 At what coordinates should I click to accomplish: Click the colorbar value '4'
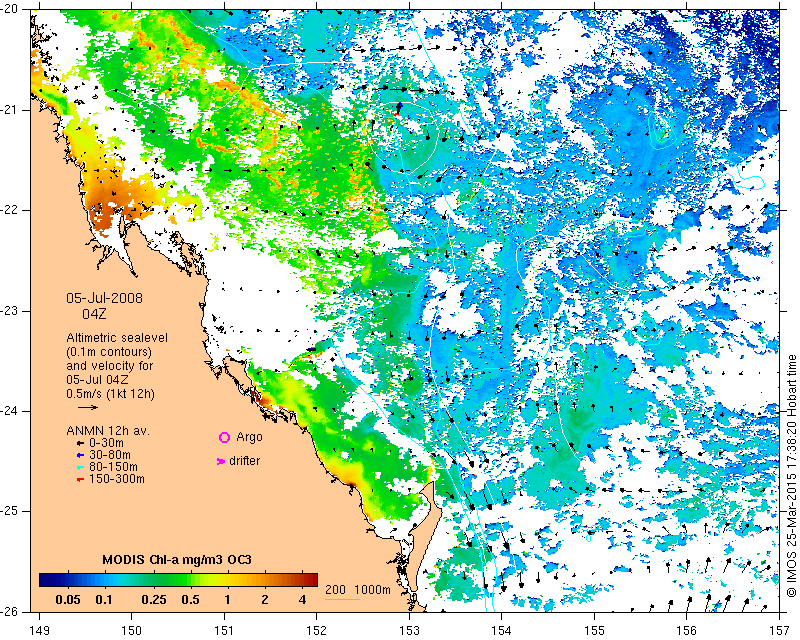302,600
